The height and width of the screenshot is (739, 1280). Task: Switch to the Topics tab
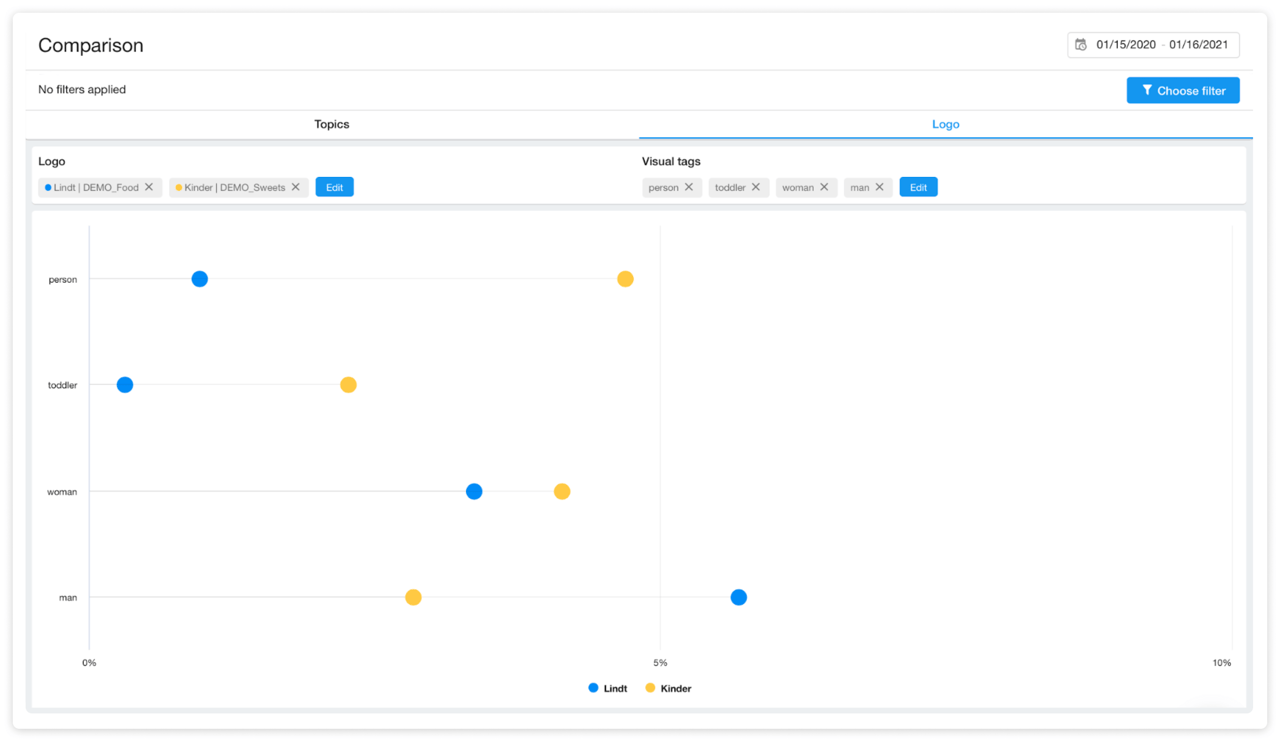click(332, 124)
